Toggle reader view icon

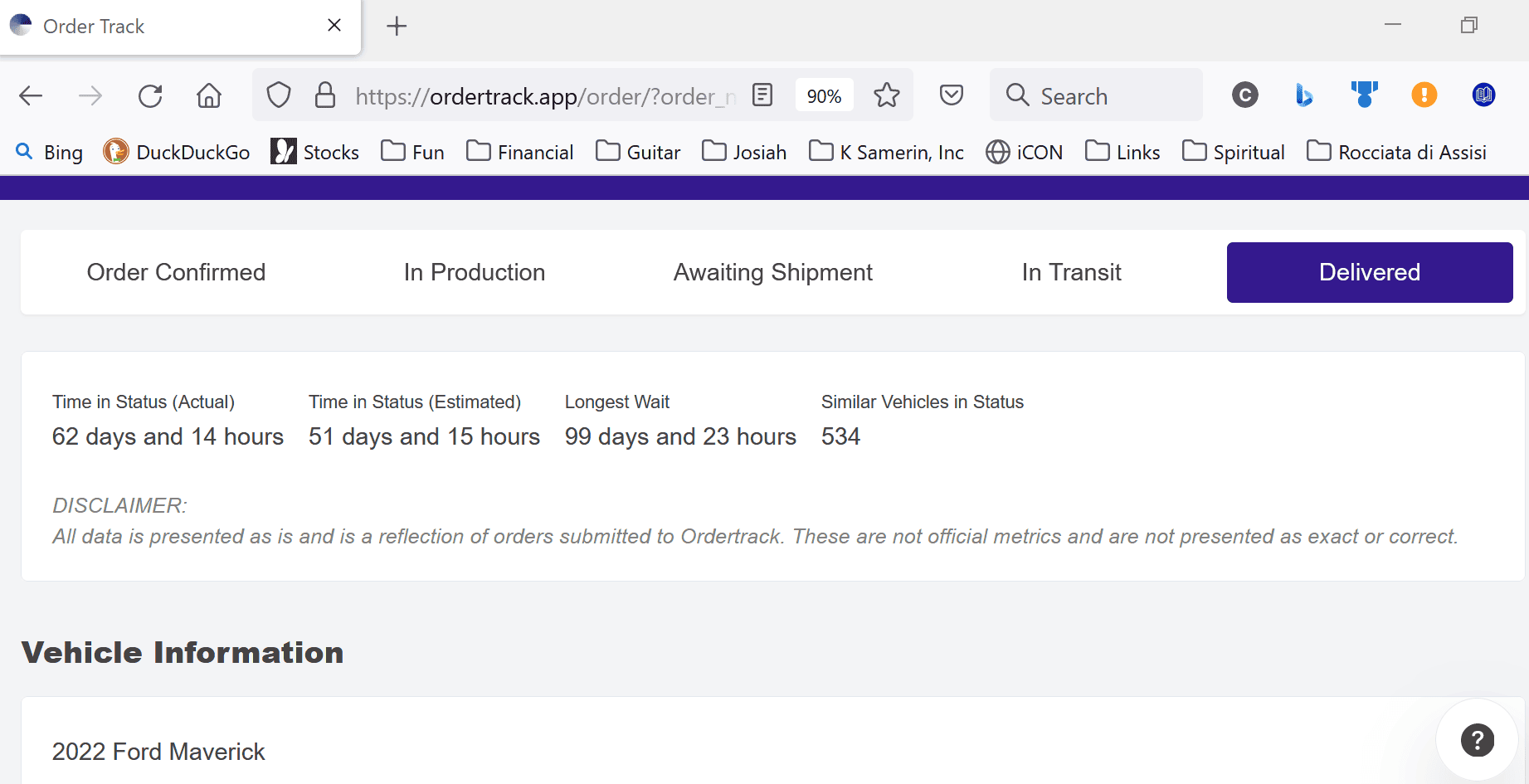click(762, 95)
